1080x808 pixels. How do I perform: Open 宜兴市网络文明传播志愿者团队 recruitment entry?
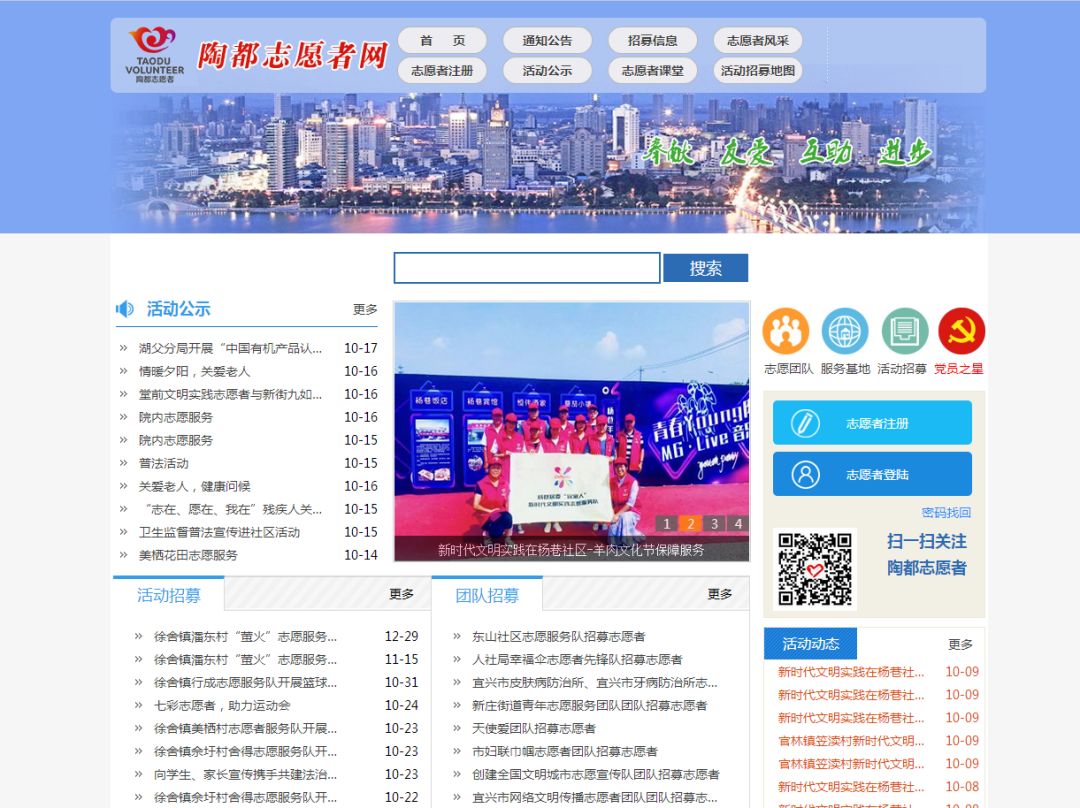(594, 797)
